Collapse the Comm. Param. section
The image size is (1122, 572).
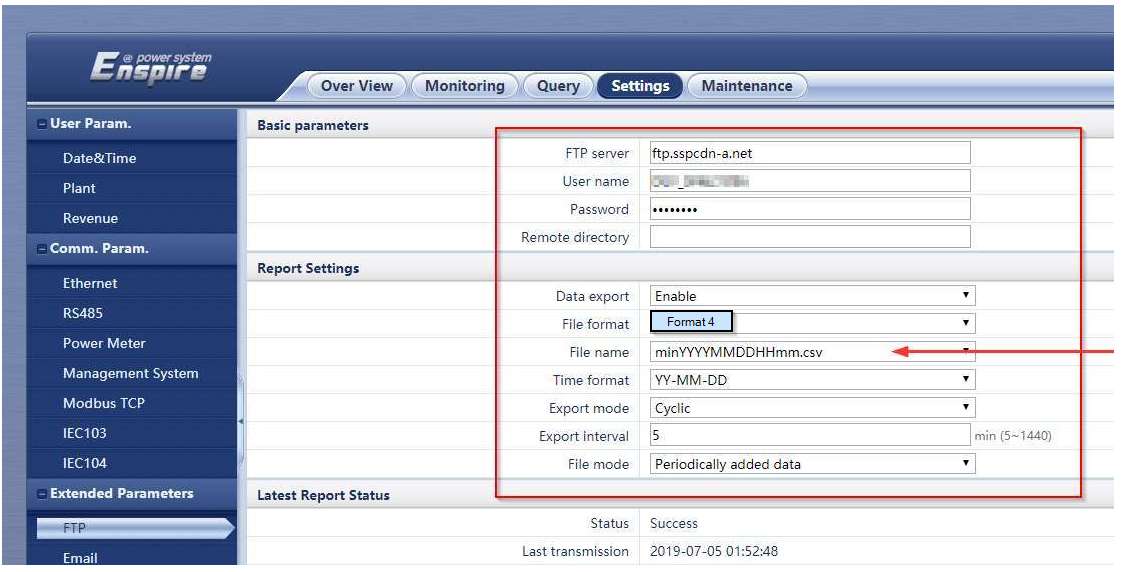coord(41,249)
